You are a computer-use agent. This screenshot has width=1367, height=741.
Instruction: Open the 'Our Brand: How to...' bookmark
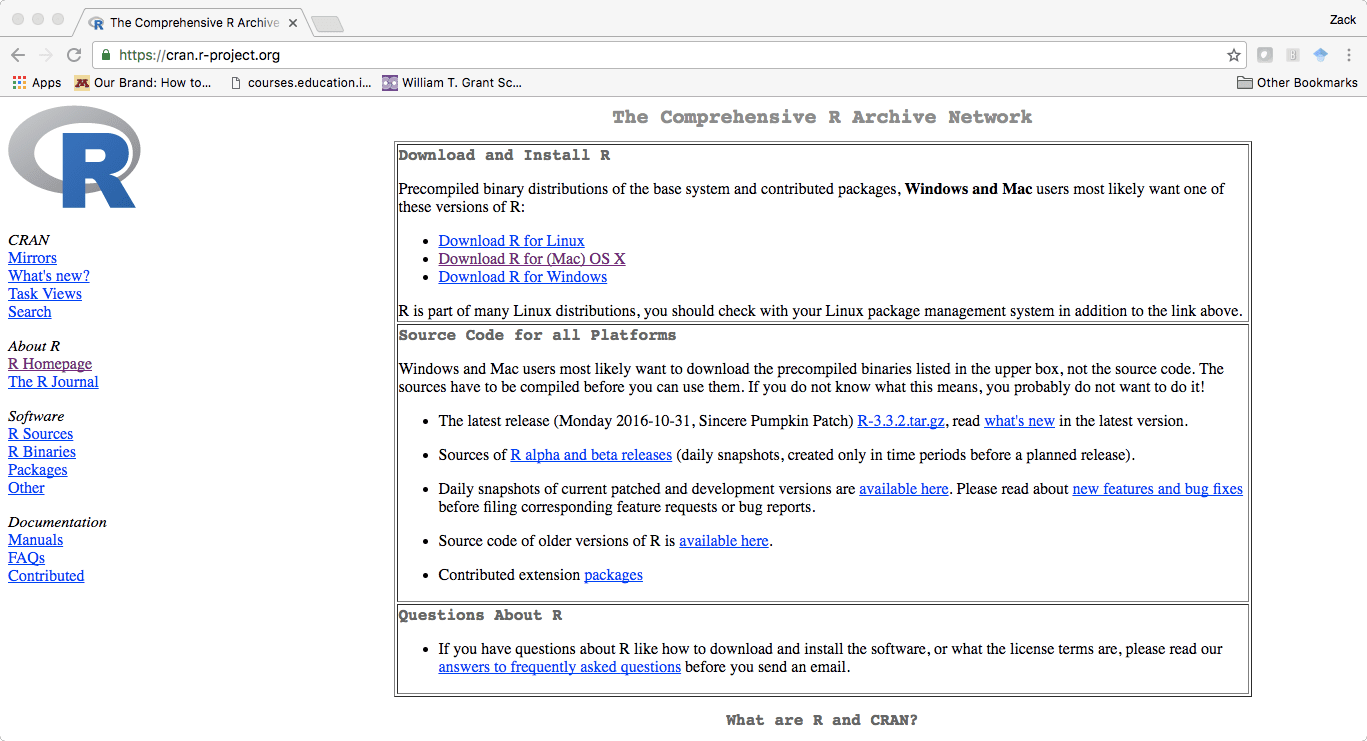coord(143,83)
